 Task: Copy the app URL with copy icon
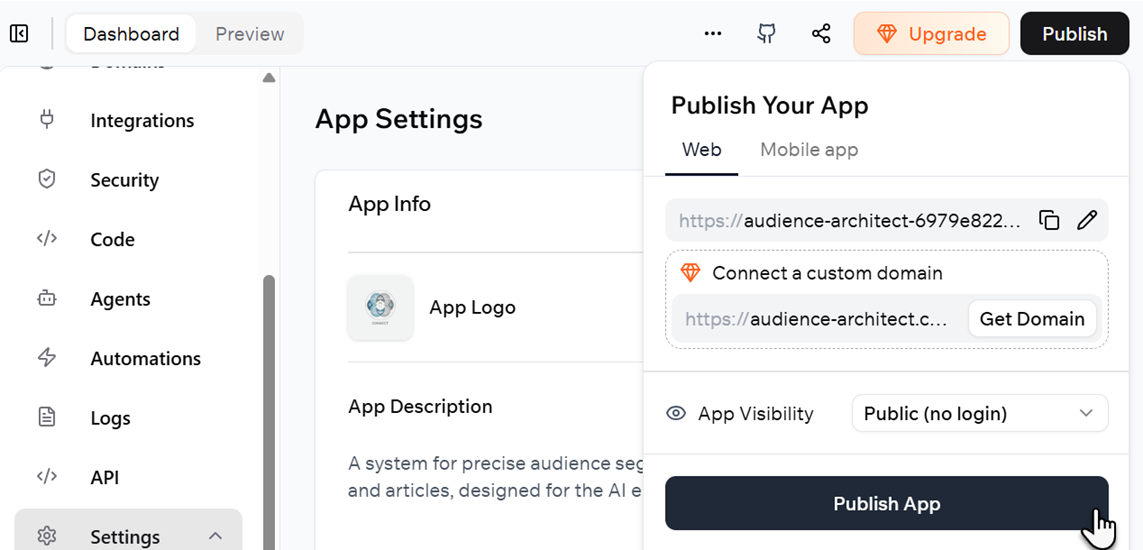(1049, 221)
